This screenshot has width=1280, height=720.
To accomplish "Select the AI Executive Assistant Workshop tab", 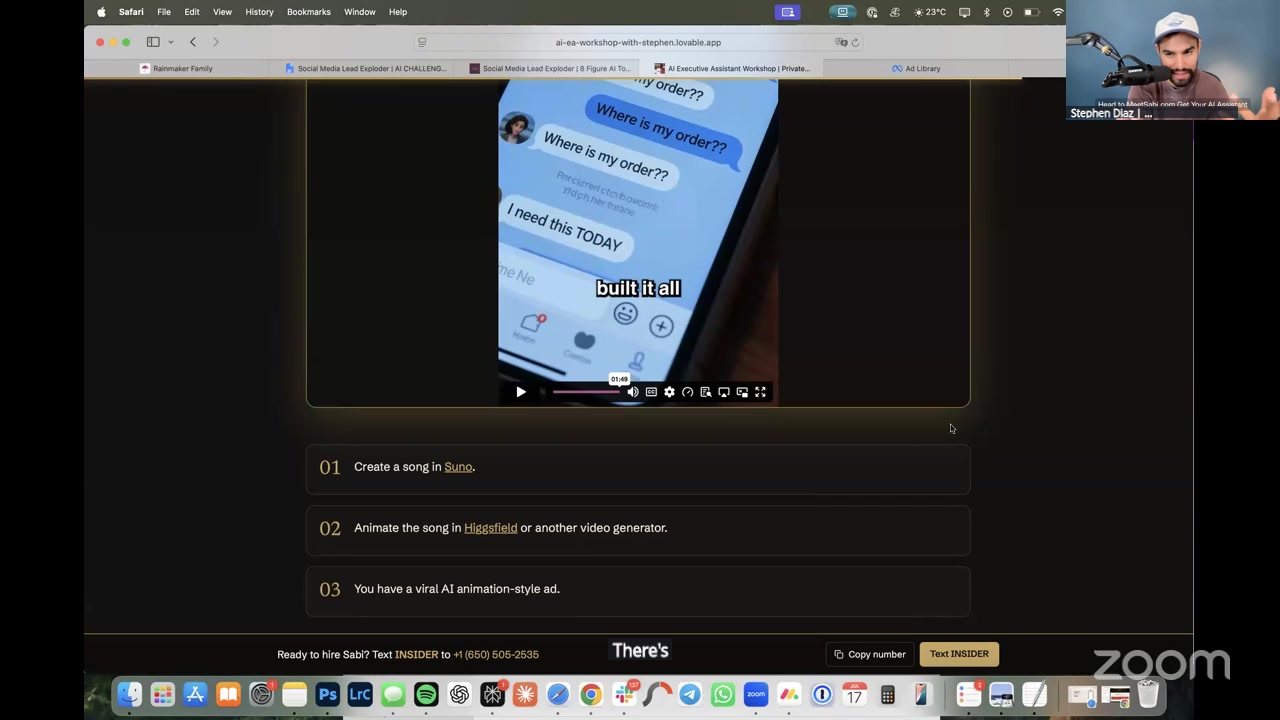I will click(x=732, y=69).
